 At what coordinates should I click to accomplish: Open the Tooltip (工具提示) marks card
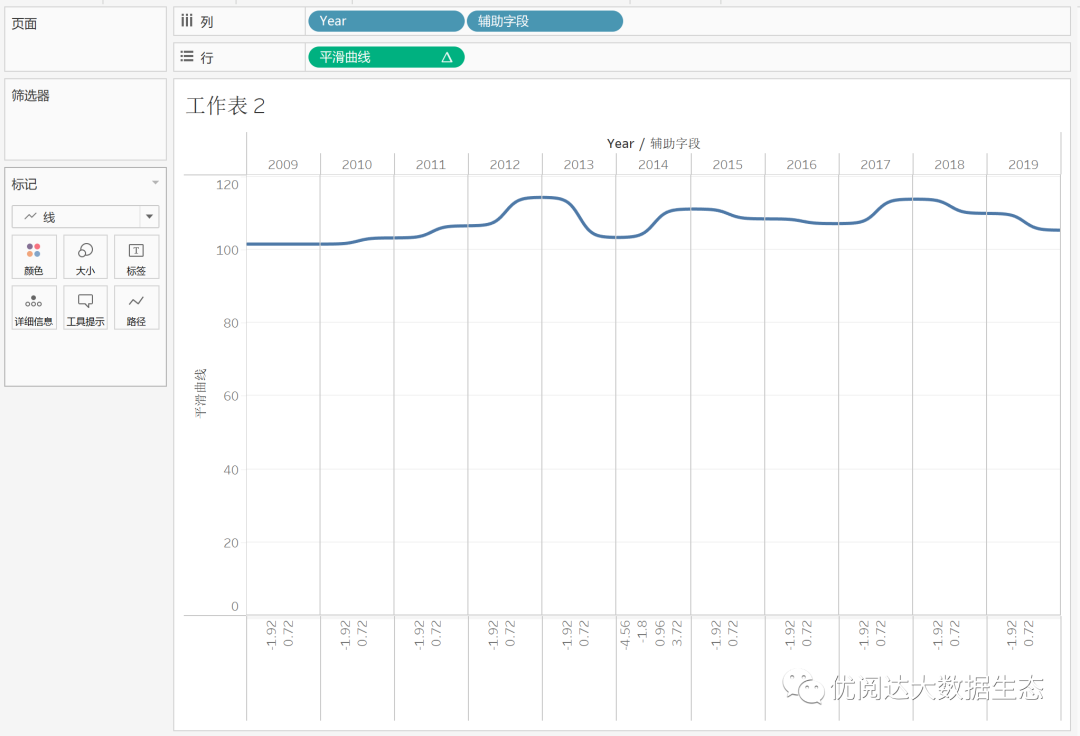pos(85,308)
